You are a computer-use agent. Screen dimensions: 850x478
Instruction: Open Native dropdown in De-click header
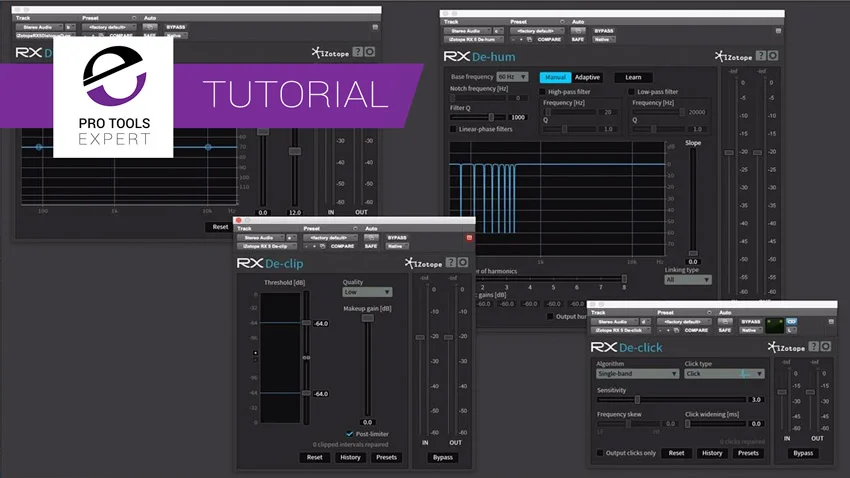[749, 330]
